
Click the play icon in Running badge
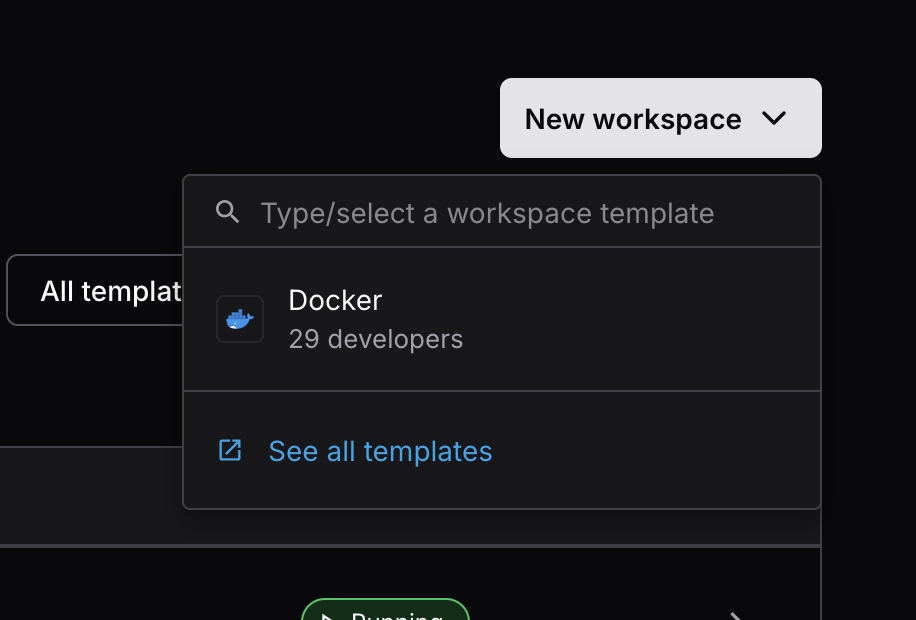(x=327, y=617)
